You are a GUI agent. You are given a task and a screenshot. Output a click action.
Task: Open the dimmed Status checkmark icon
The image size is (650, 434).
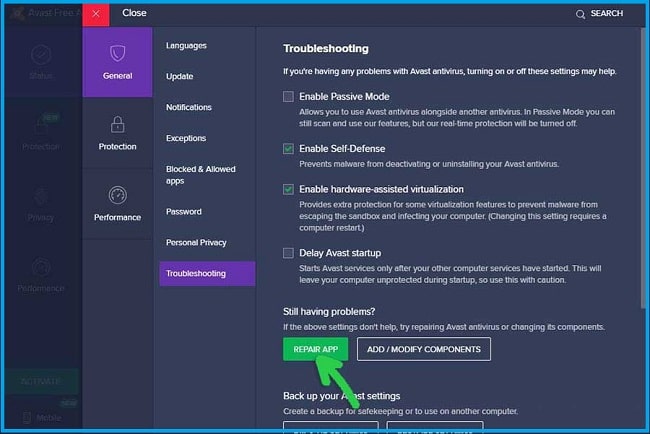41,55
